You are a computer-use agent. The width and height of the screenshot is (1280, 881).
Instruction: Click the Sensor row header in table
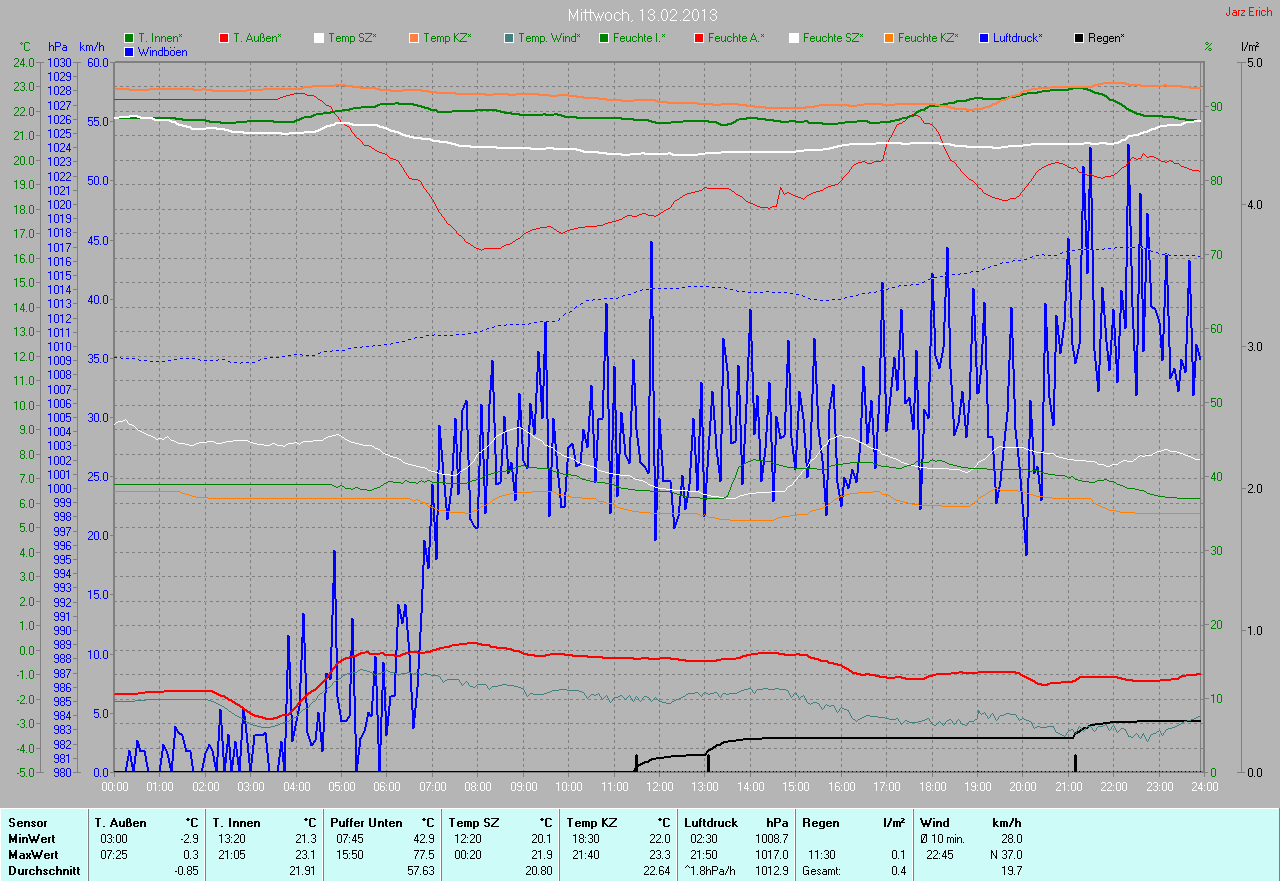click(x=27, y=822)
